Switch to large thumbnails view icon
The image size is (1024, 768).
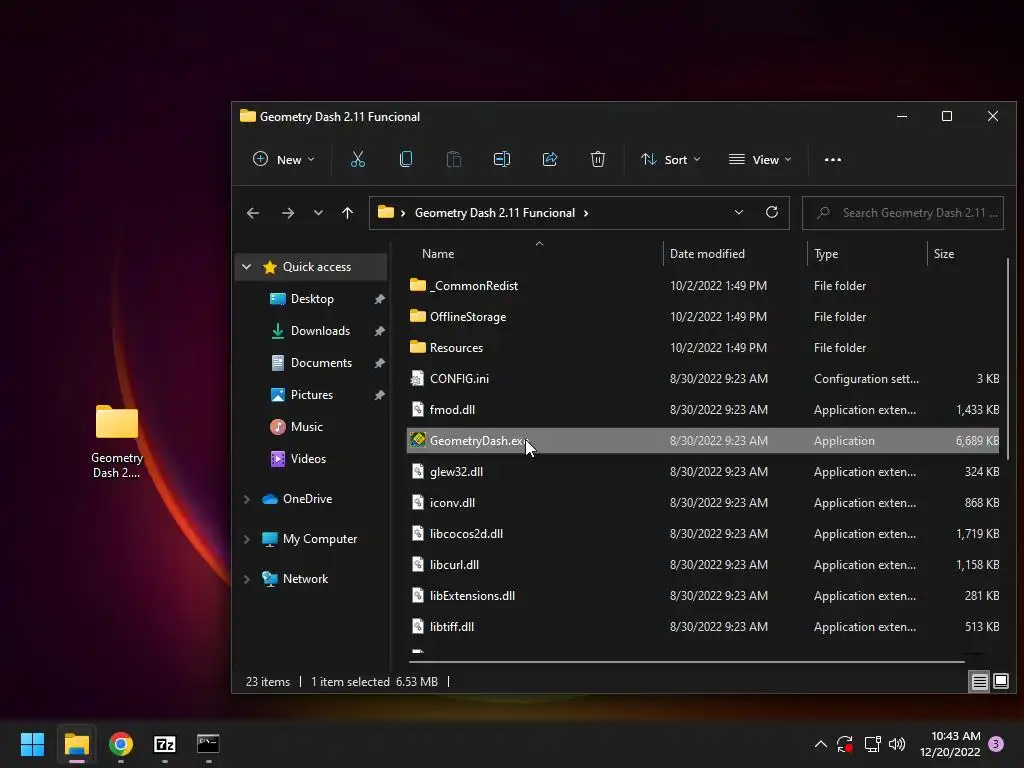[x=1000, y=682]
